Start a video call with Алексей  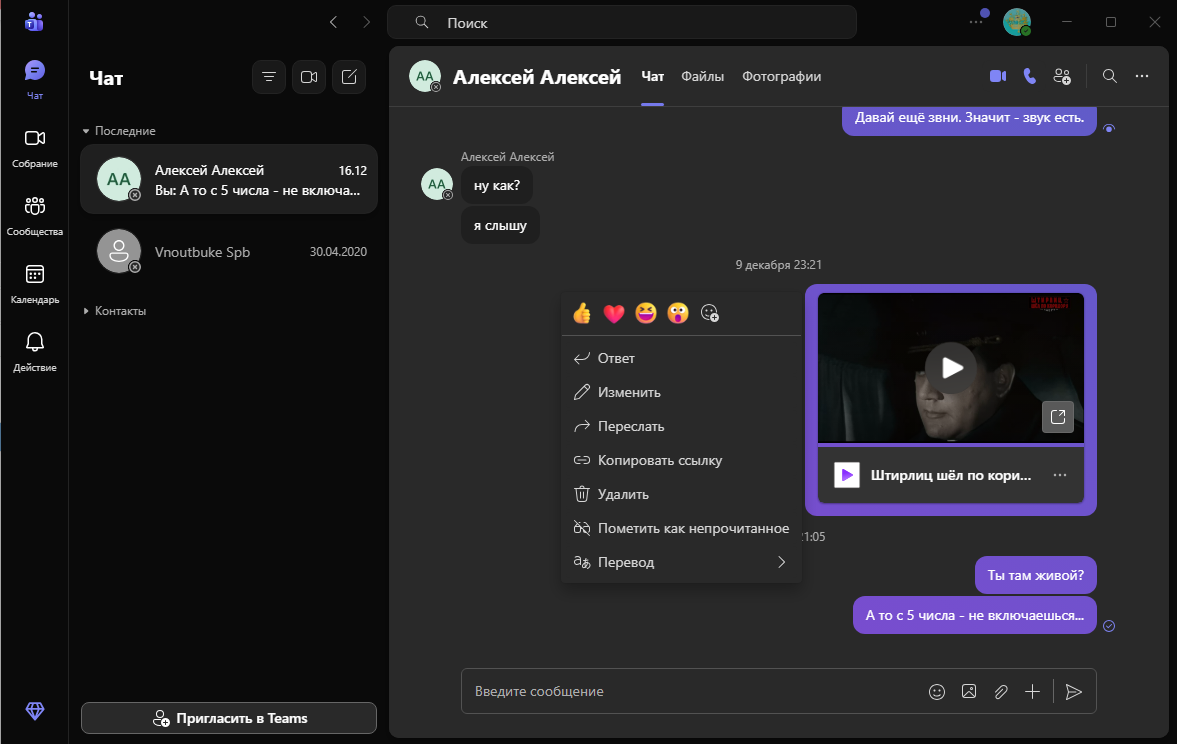point(997,76)
